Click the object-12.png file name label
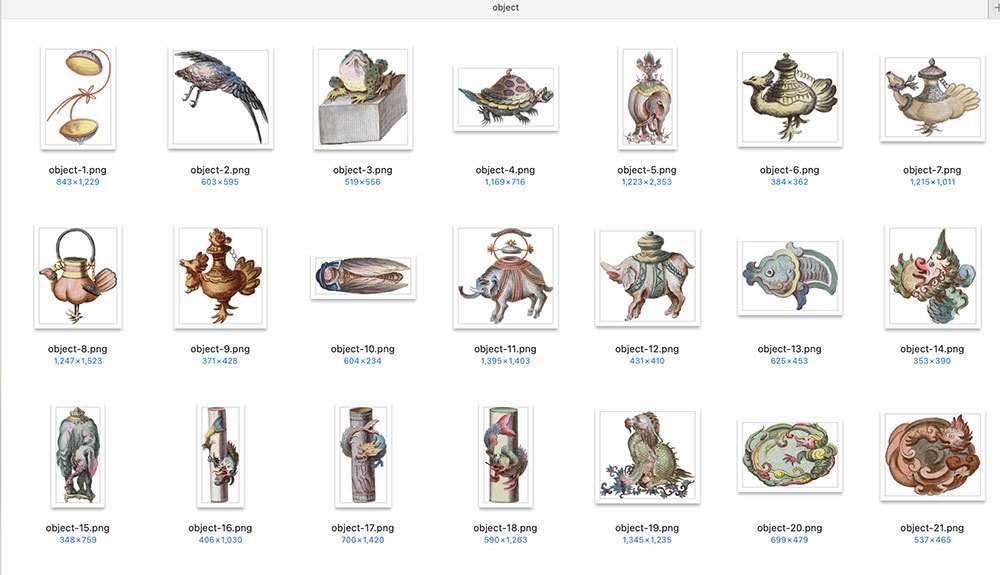This screenshot has width=1000, height=575. coord(647,349)
